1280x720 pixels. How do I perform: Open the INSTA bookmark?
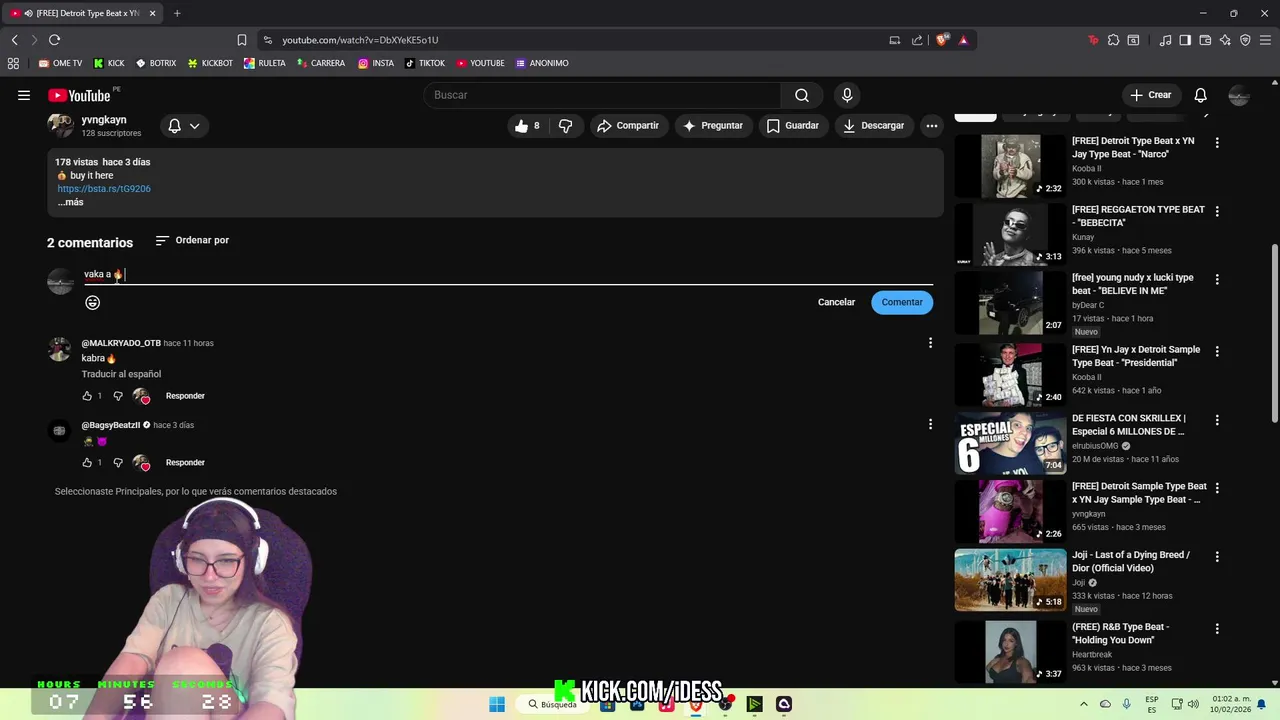[x=376, y=63]
